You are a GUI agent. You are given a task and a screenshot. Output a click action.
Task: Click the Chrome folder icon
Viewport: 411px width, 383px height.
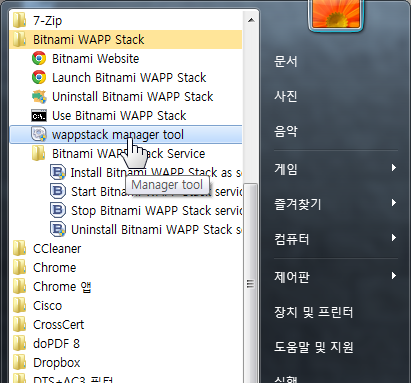point(20,268)
